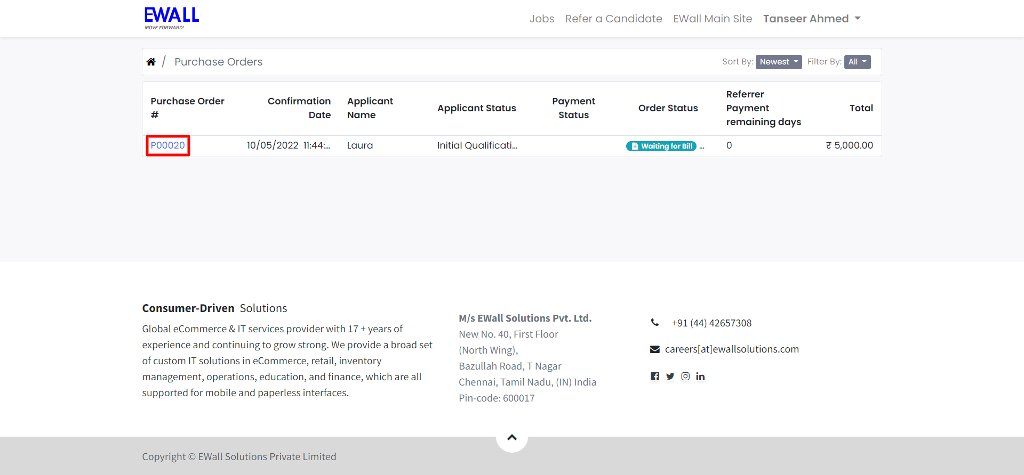Click the Applicant Name column header

pyautogui.click(x=370, y=108)
